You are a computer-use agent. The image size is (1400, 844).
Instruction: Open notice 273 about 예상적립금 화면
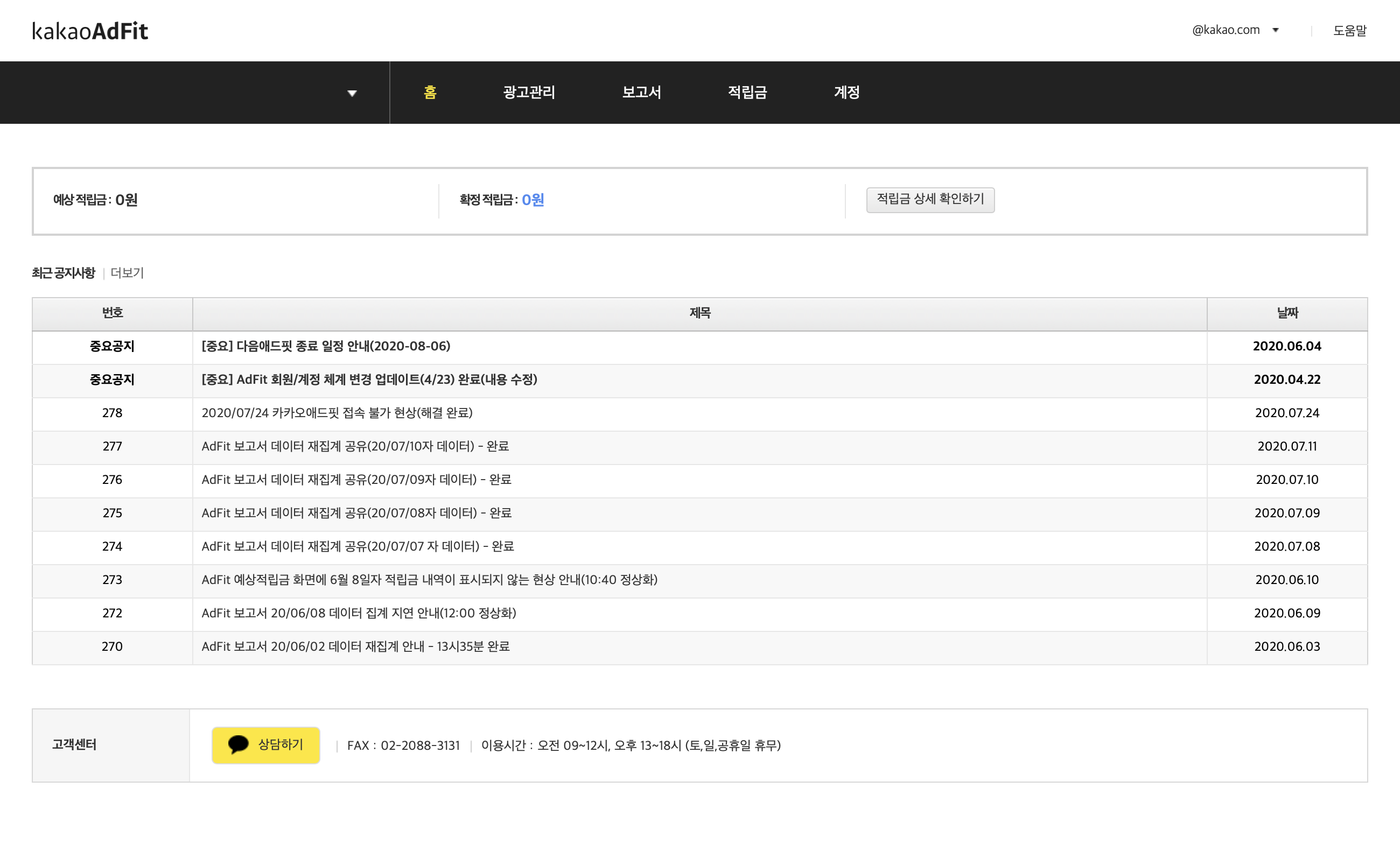pos(429,580)
